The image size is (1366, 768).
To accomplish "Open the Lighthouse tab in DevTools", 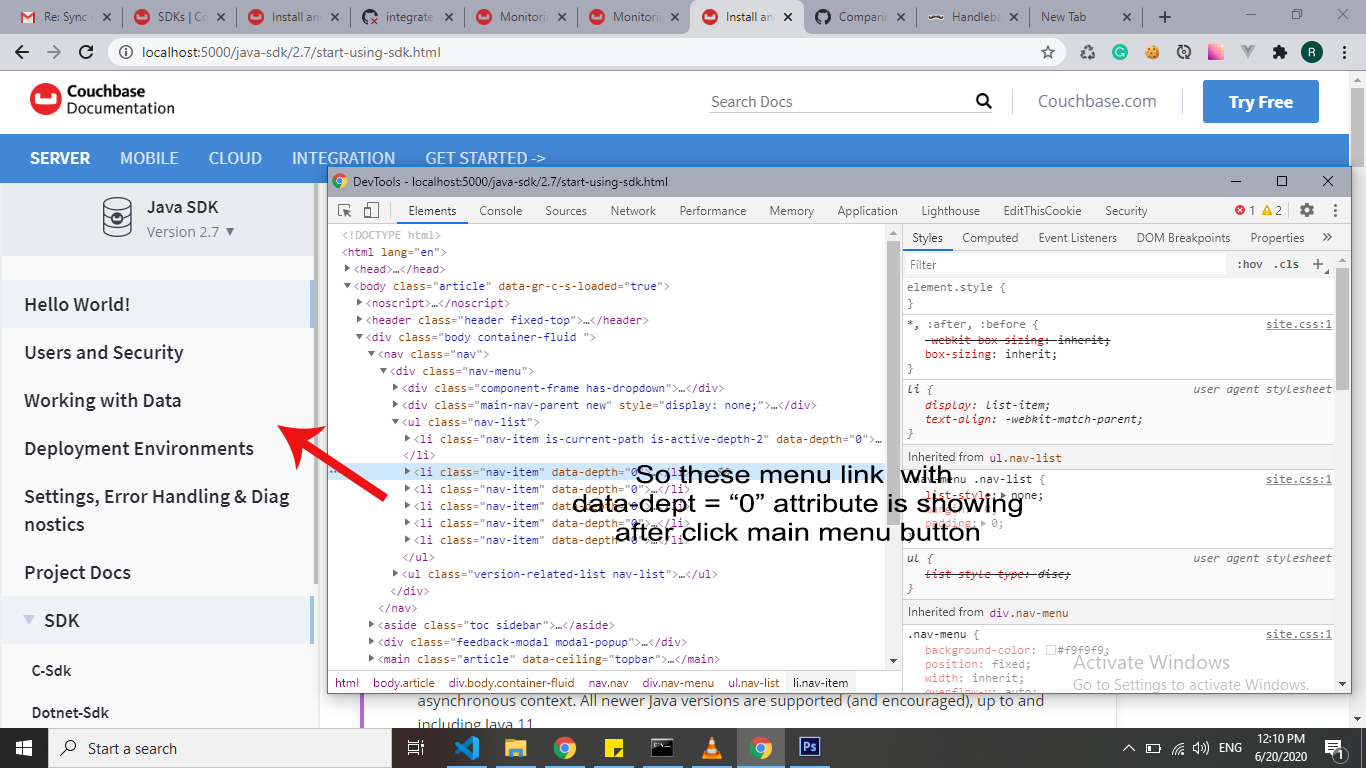I will 950,211.
